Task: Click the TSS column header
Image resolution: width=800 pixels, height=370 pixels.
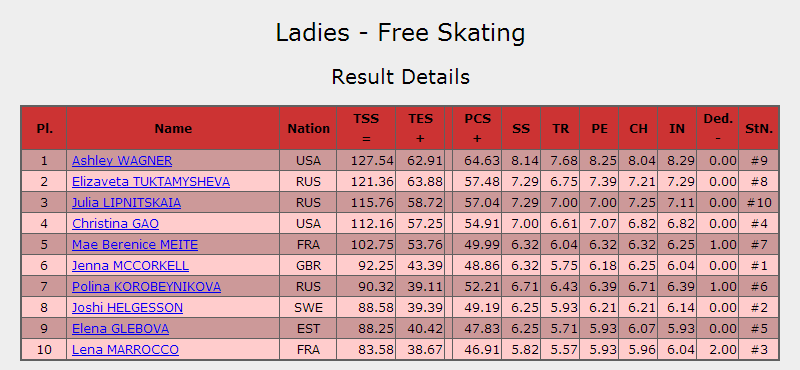Action: click(366, 128)
